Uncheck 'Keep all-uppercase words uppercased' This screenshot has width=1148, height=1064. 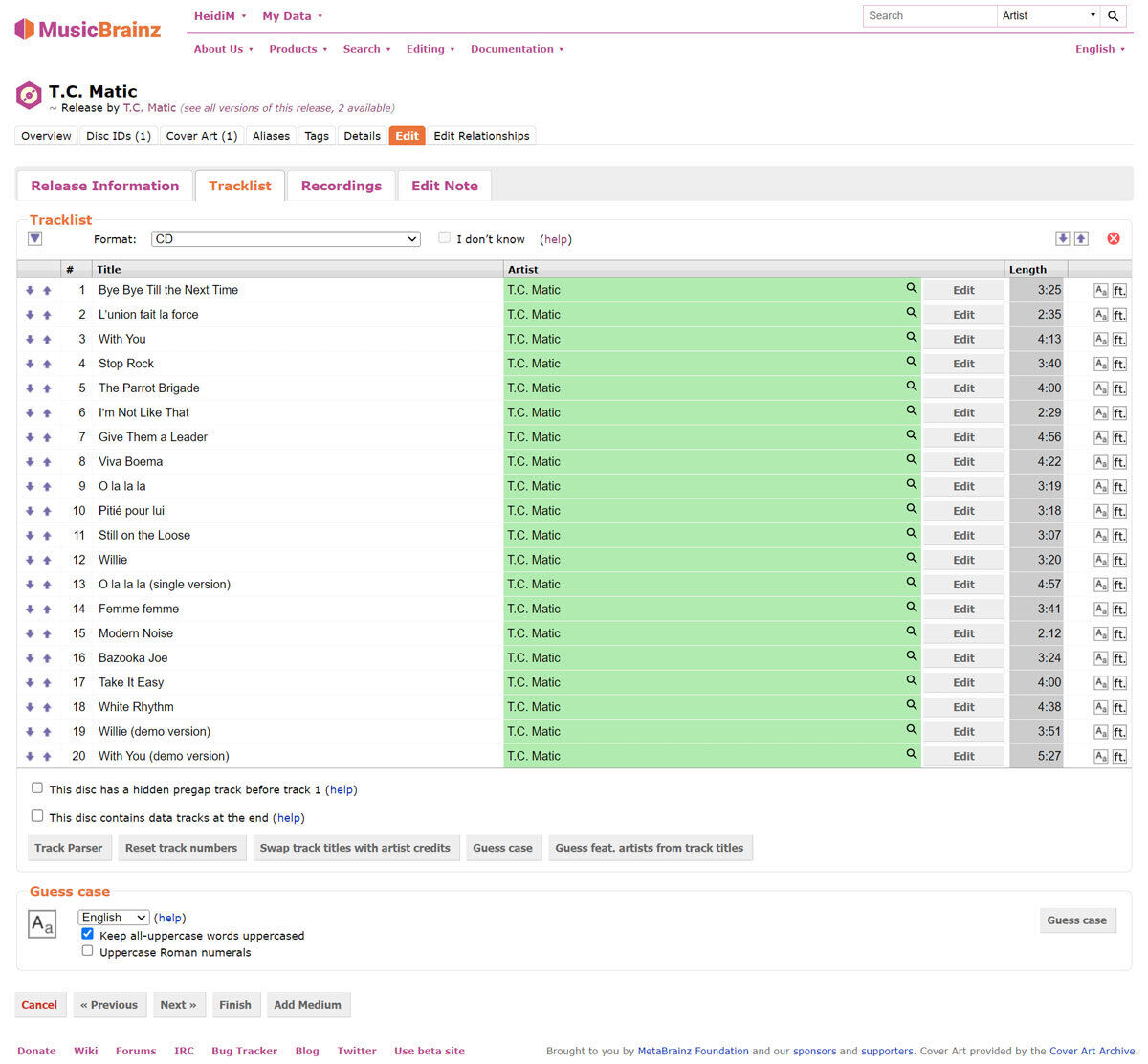pyautogui.click(x=87, y=934)
